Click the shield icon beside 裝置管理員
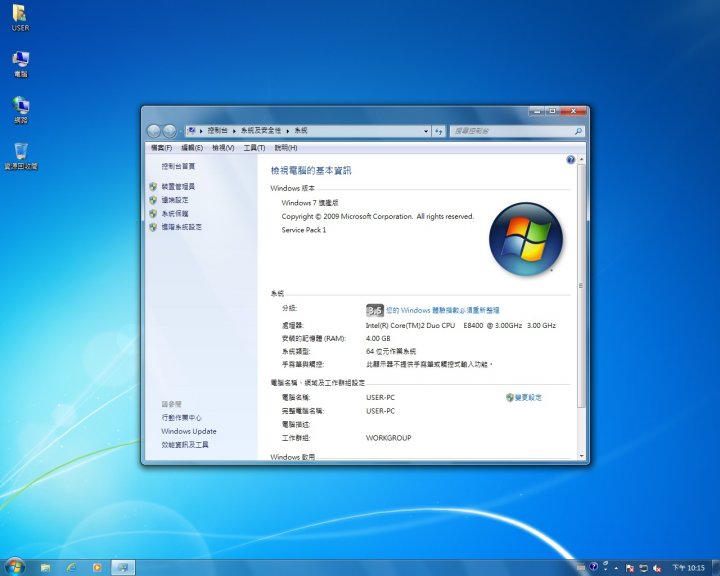 tap(153, 186)
